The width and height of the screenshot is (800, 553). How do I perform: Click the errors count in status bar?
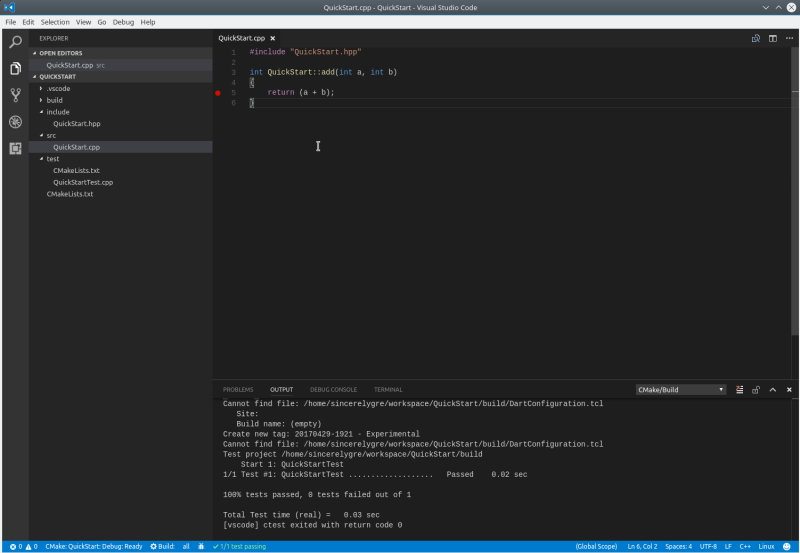(16, 546)
